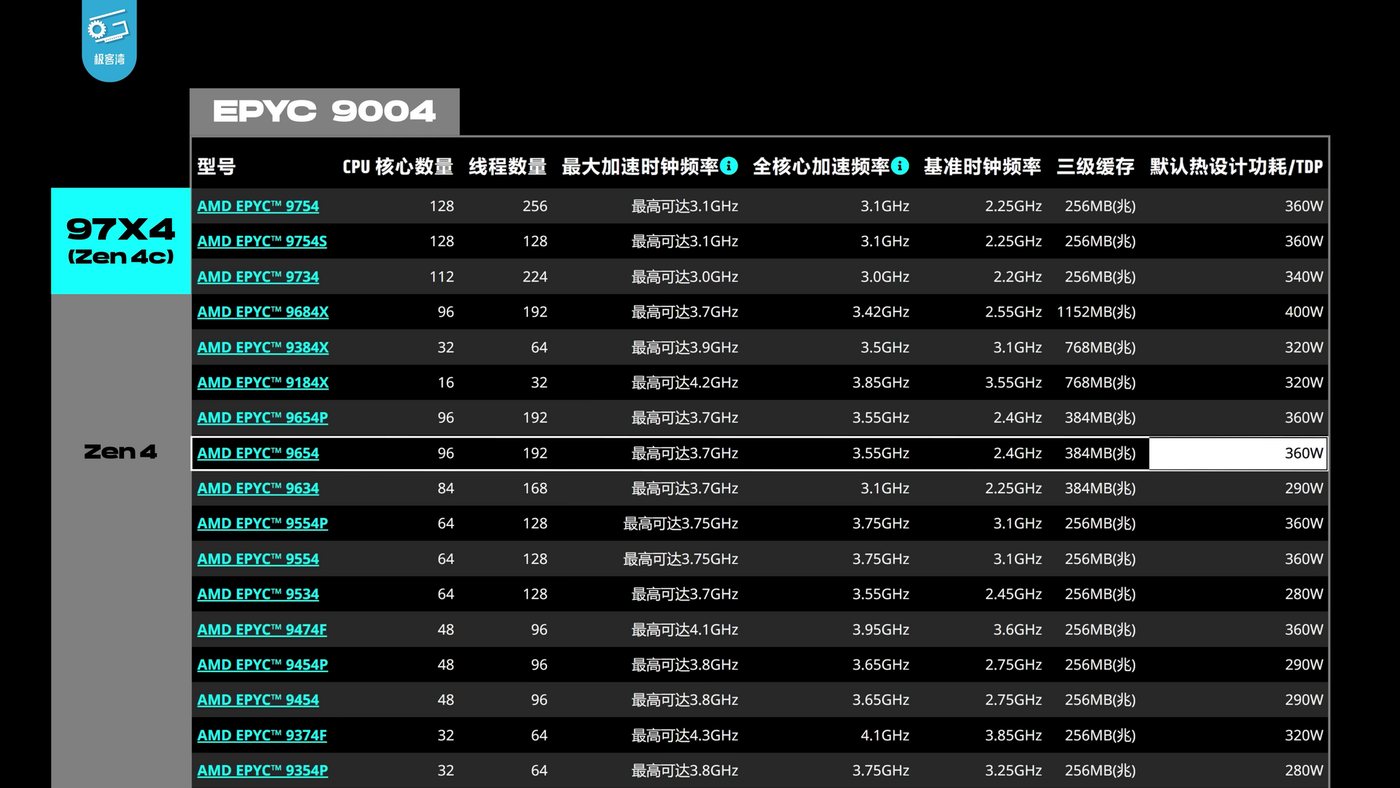Click the 基准时钟频率 column header

click(982, 166)
